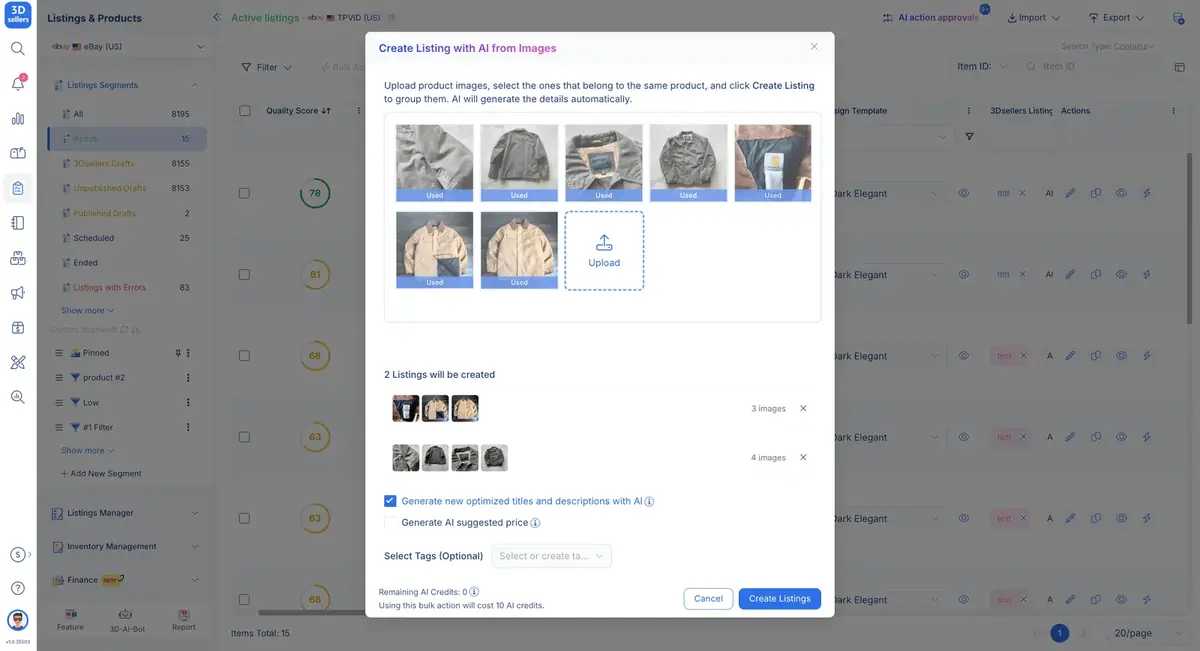
Task: Select the Listings with Errors segment
Action: tap(127, 288)
